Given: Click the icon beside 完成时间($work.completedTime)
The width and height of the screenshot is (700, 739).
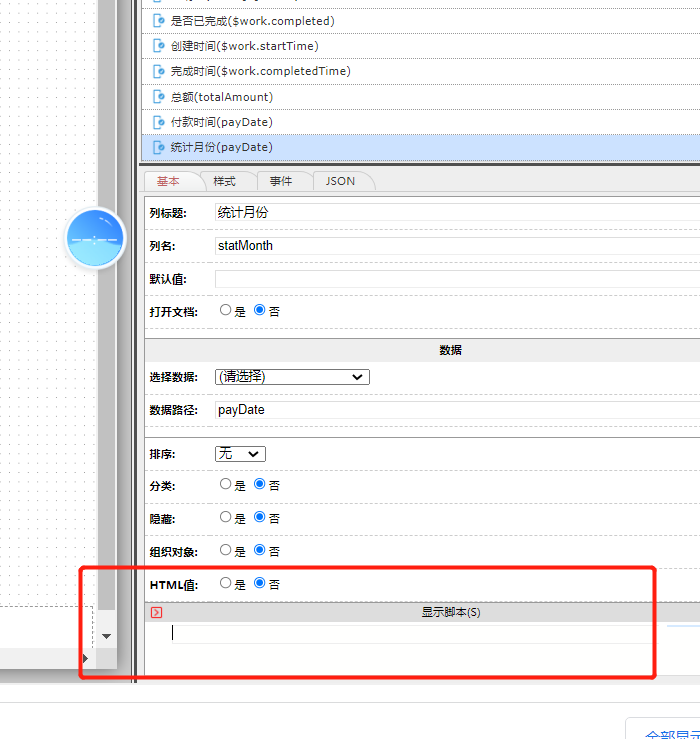Looking at the screenshot, I should point(159,71).
